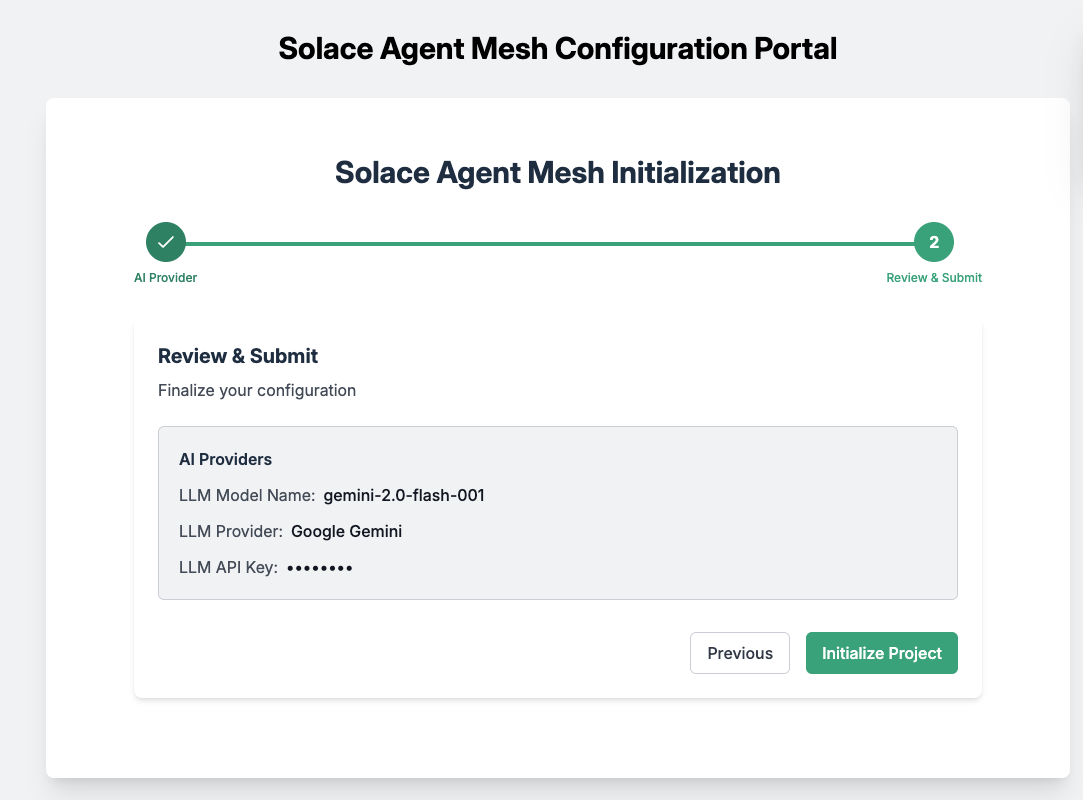This screenshot has width=1083, height=800.
Task: Click the LLM API Key label
Action: pos(228,567)
